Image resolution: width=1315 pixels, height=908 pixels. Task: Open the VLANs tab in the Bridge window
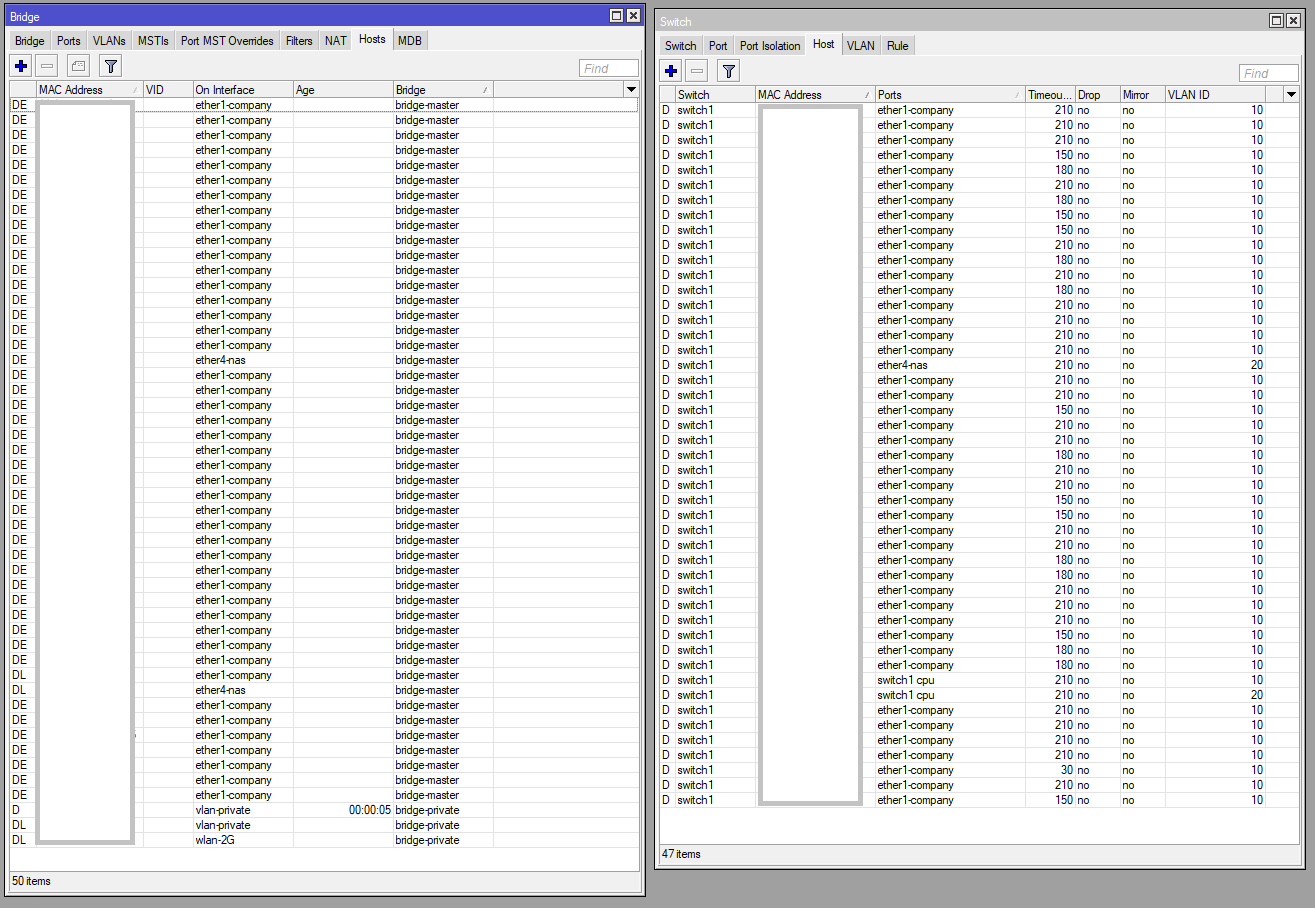coord(108,40)
